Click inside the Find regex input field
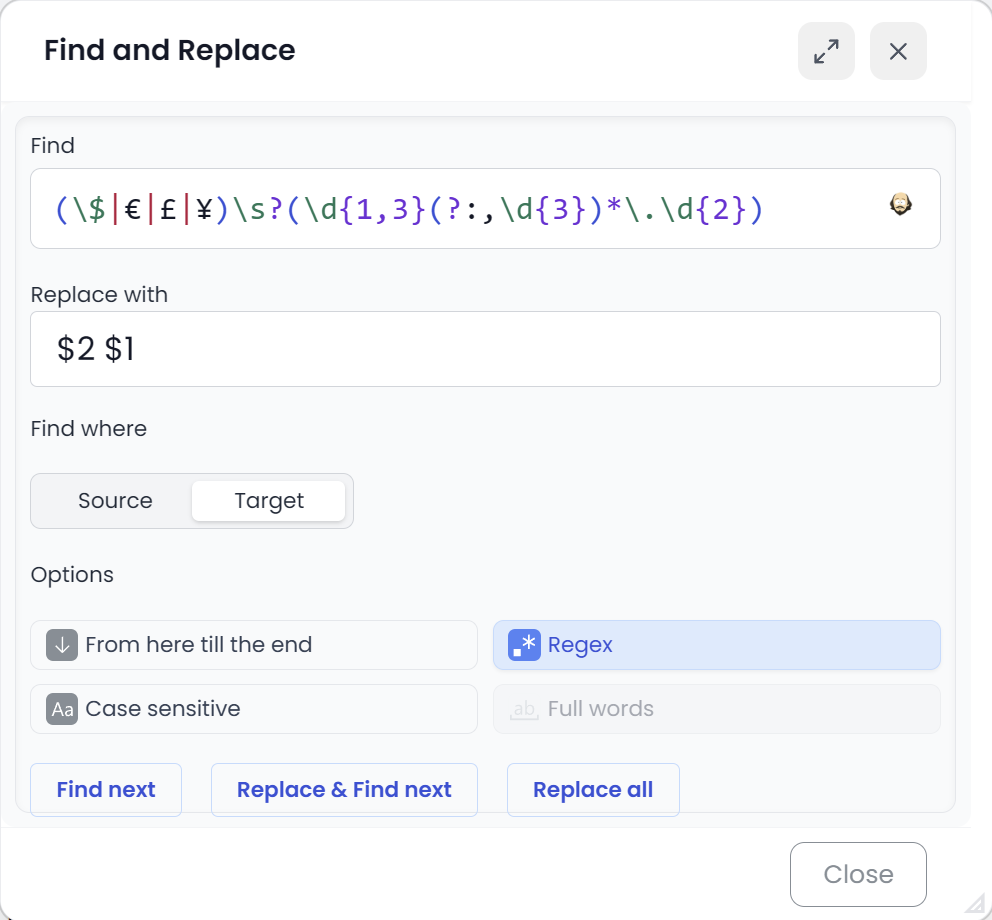Image resolution: width=992 pixels, height=920 pixels. tap(450, 207)
